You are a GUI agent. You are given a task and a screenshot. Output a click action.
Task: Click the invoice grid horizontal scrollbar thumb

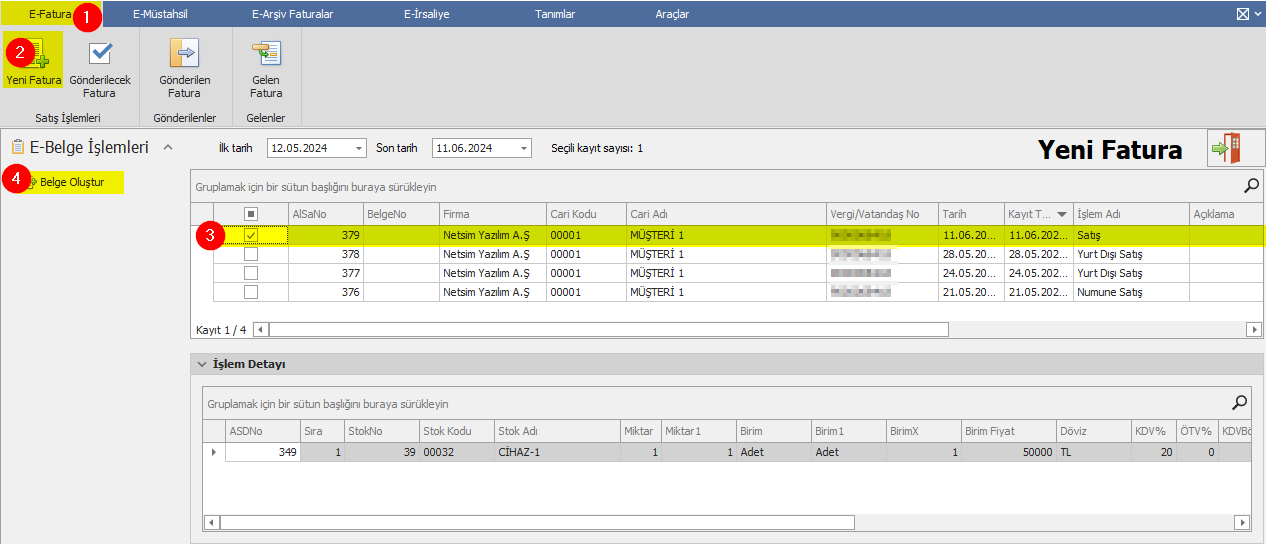point(608,329)
